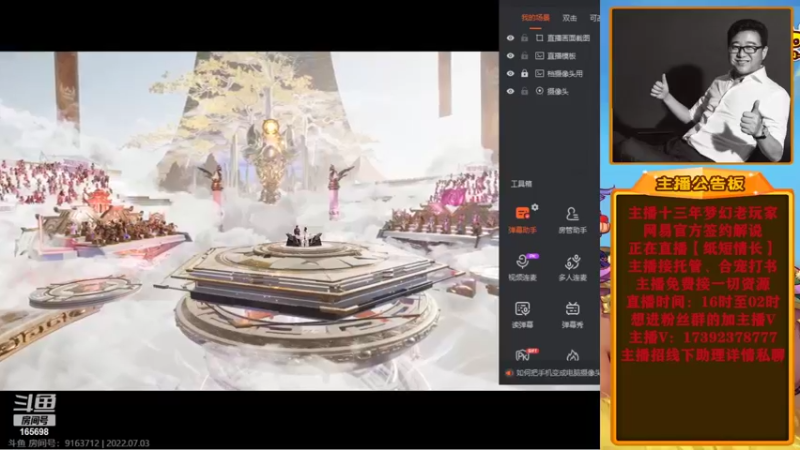Screen dimensions: 800x450
Task: Lock the 直播画面截图 source
Action: pyautogui.click(x=524, y=38)
